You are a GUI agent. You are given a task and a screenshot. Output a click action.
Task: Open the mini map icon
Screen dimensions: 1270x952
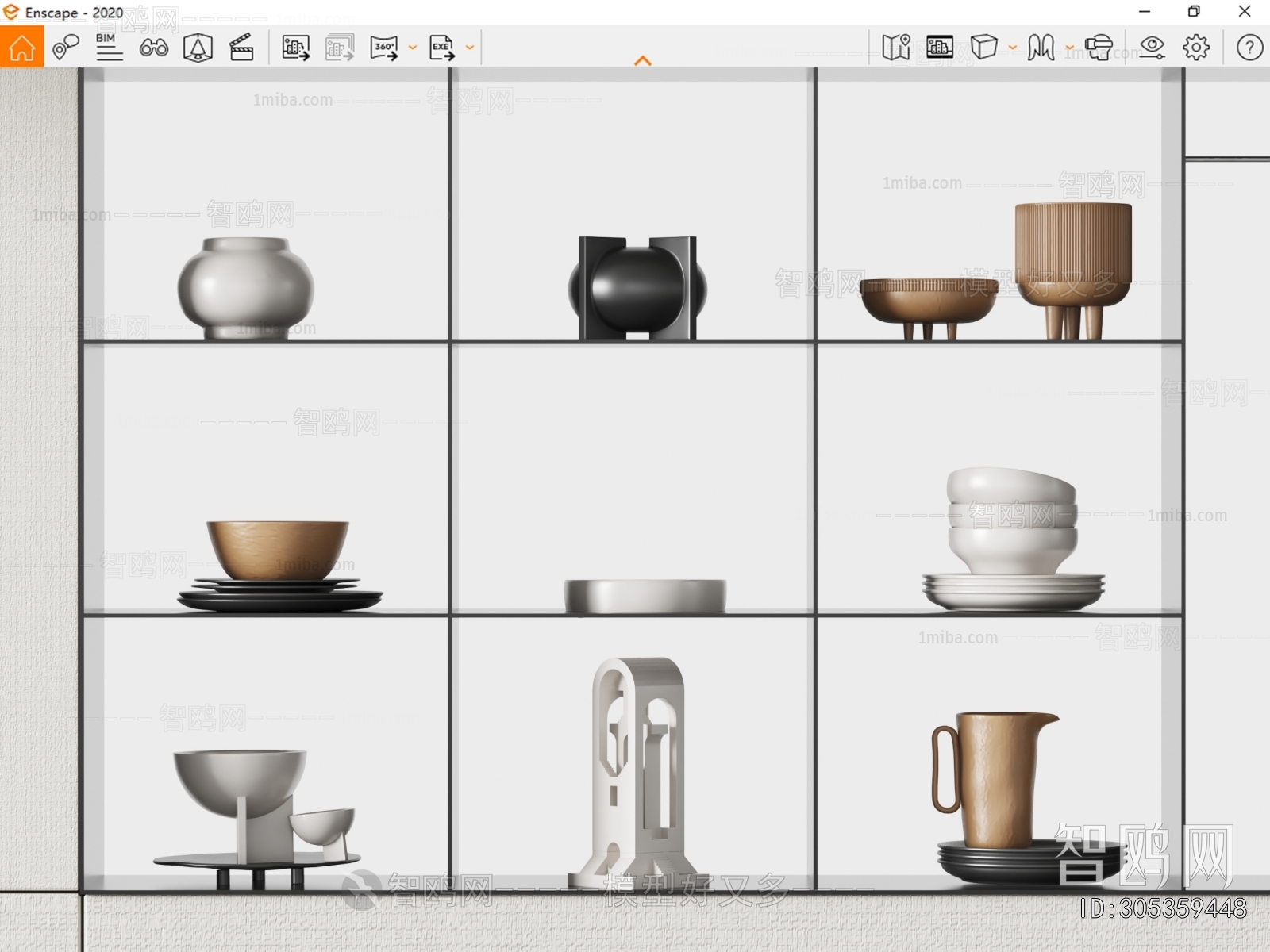[x=896, y=48]
